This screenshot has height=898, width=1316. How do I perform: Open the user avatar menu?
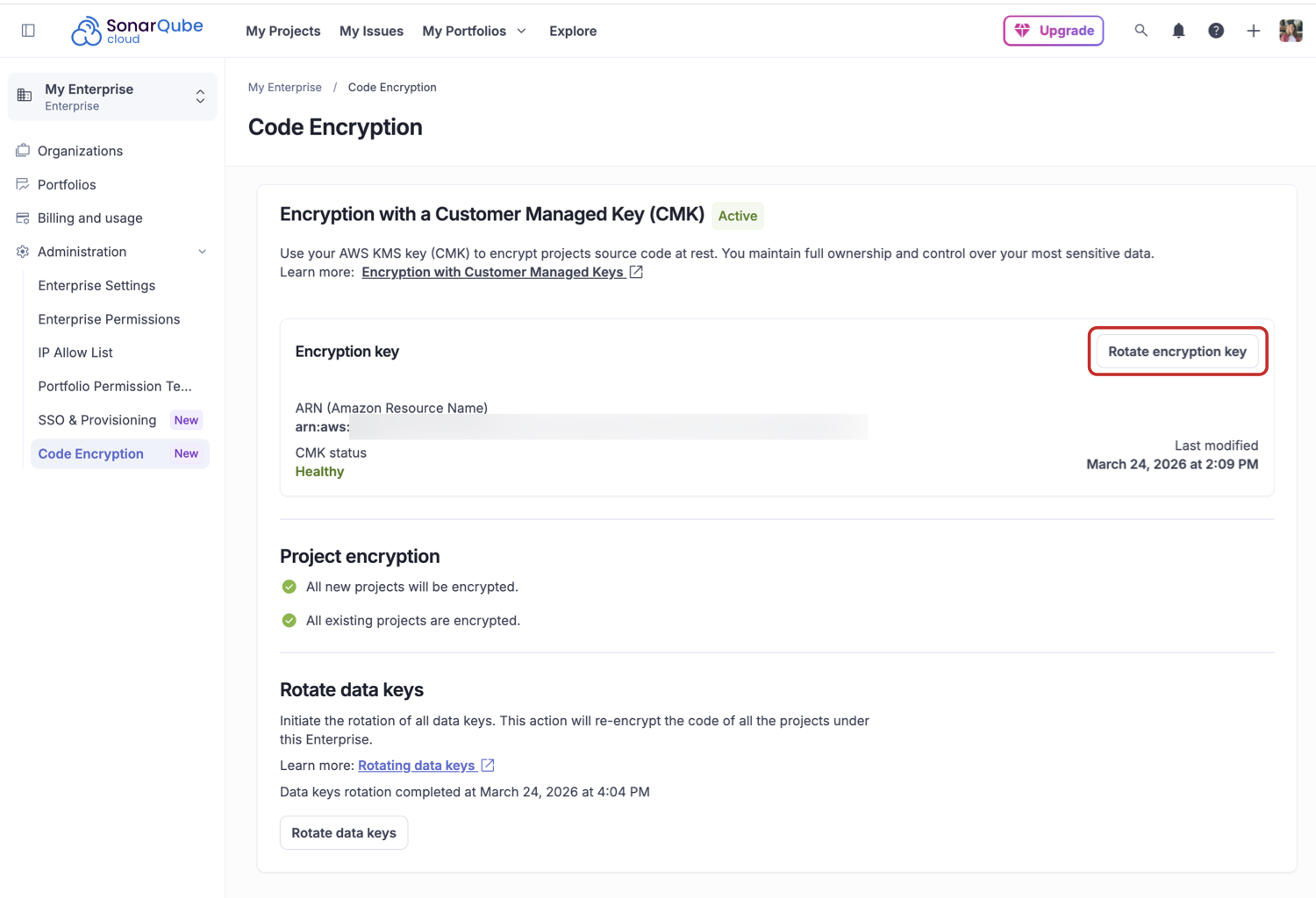pos(1291,31)
